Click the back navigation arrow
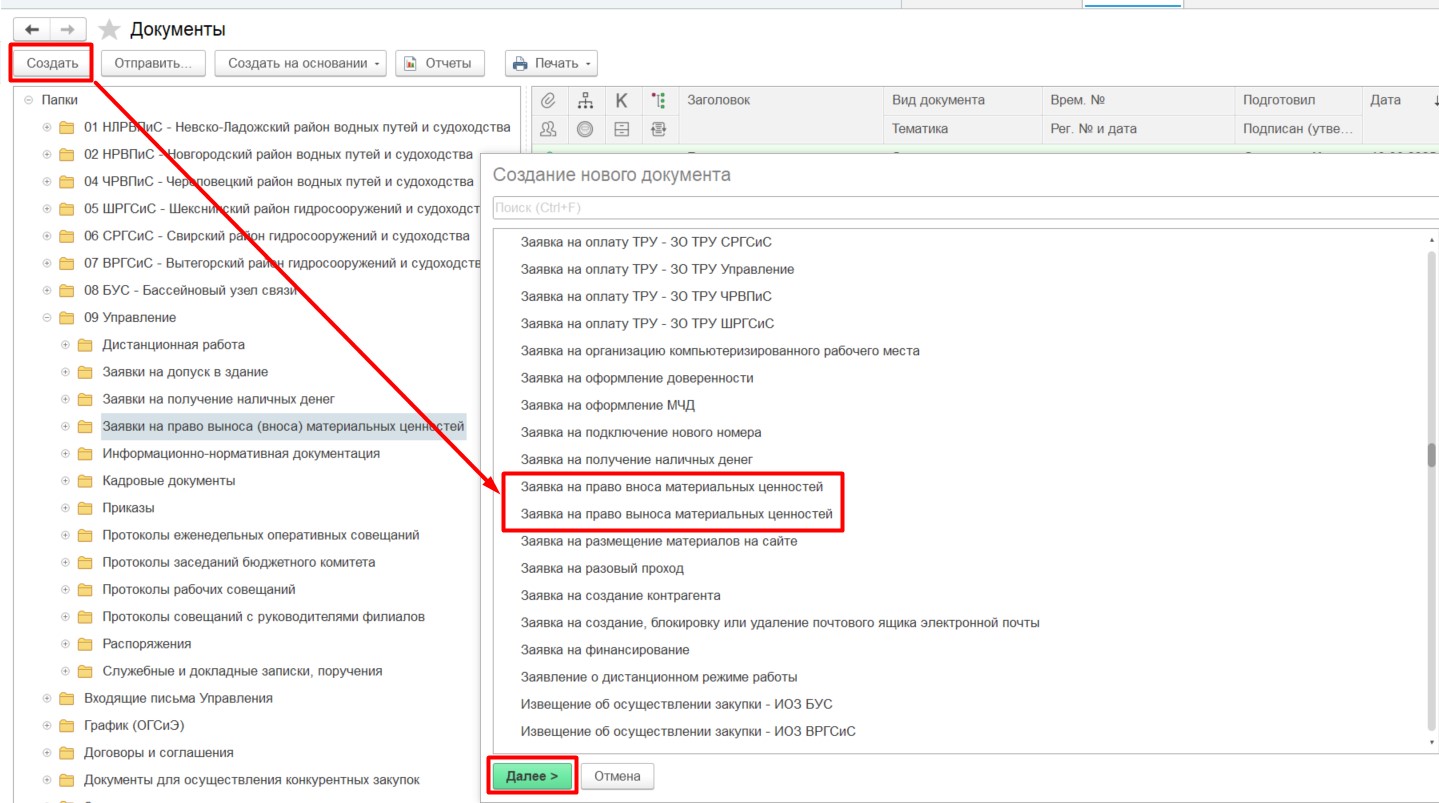Screen dimensions: 1439x803 (x=31, y=30)
